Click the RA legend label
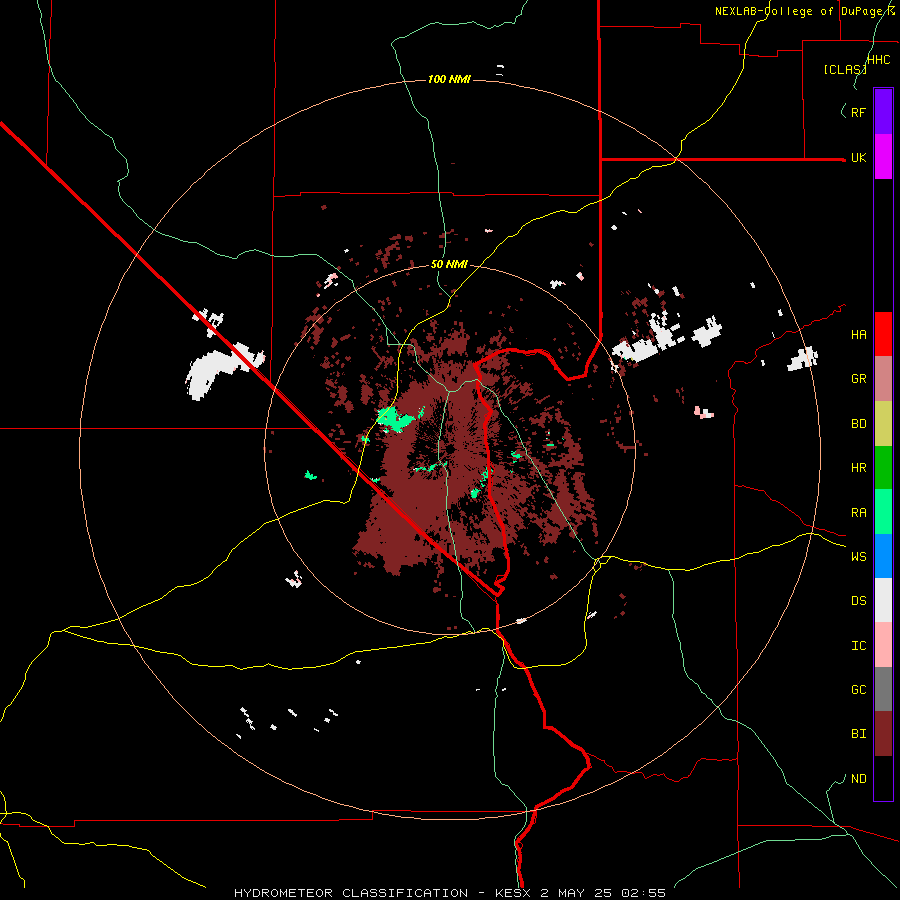Image resolution: width=900 pixels, height=900 pixels. click(x=858, y=513)
